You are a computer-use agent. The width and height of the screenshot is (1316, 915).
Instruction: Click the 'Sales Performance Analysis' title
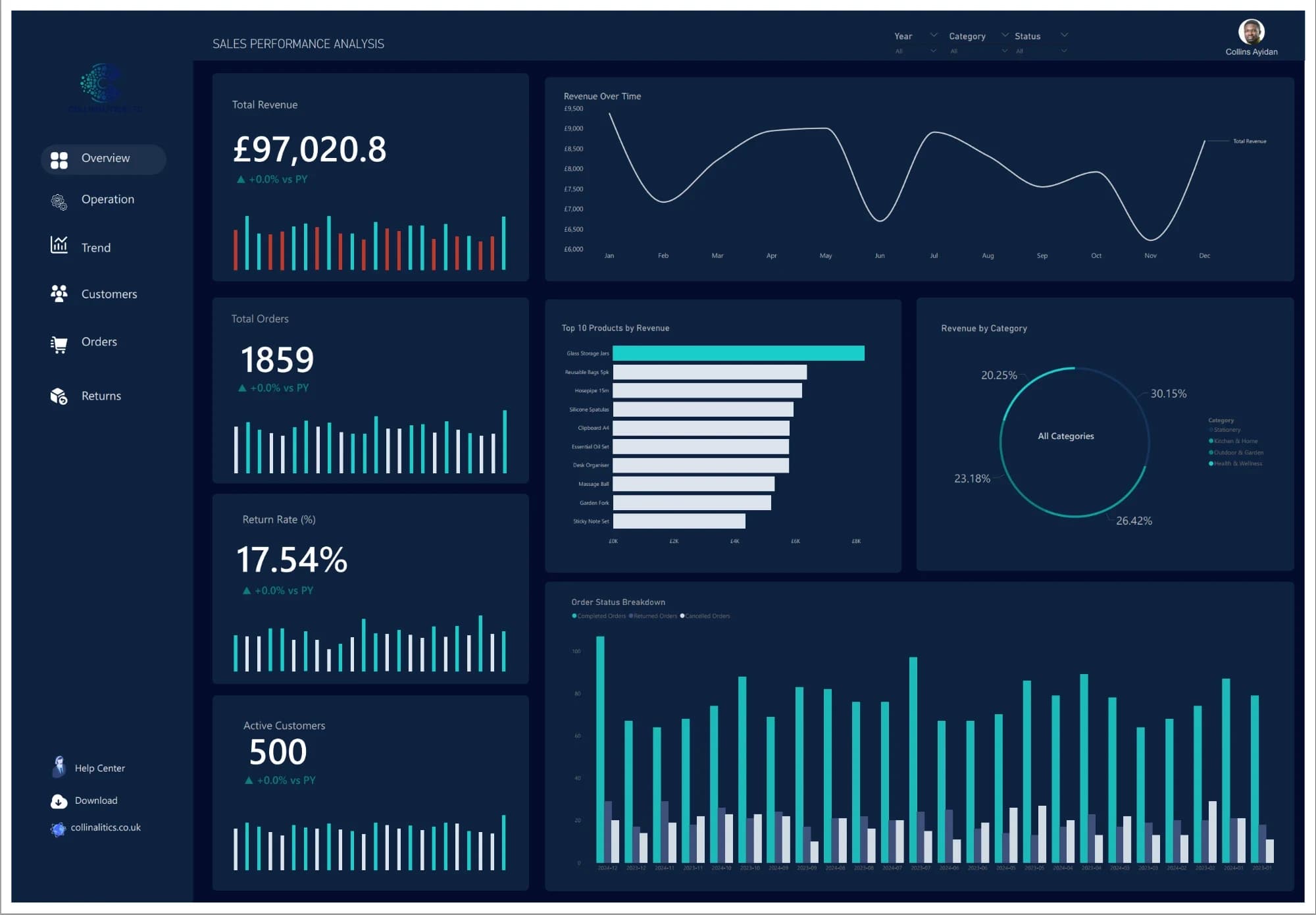tap(298, 43)
